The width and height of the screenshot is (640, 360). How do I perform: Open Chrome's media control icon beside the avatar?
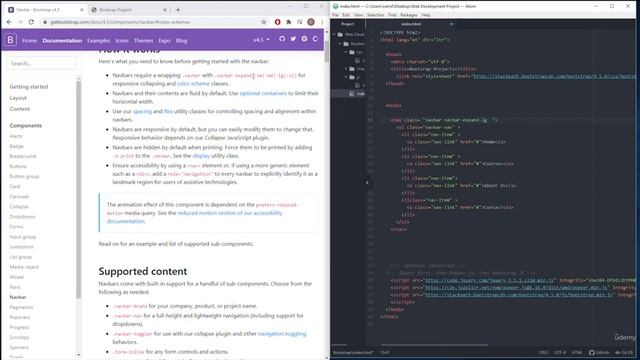coord(300,22)
